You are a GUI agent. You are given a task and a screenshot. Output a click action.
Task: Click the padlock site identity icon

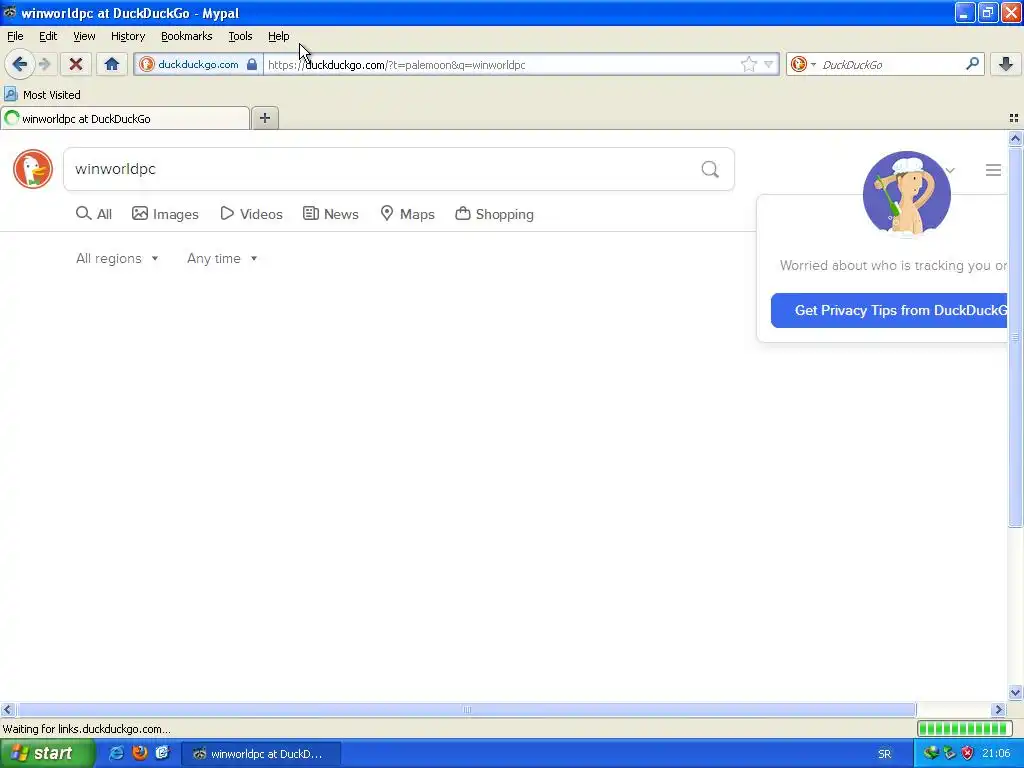pyautogui.click(x=251, y=64)
